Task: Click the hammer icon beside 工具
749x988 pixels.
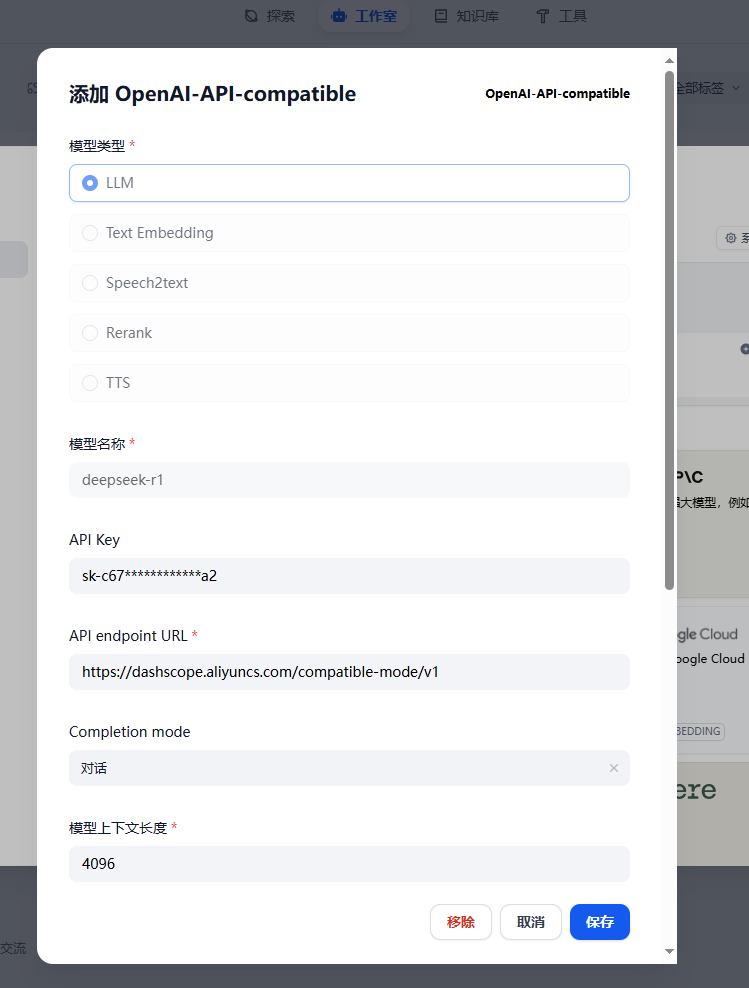Action: 543,16
